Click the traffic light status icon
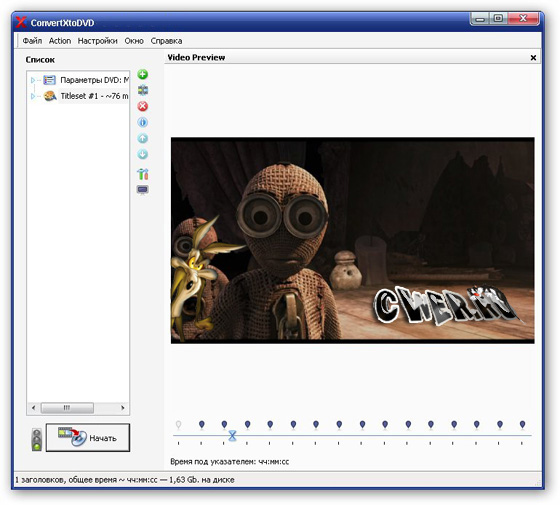 (36, 439)
